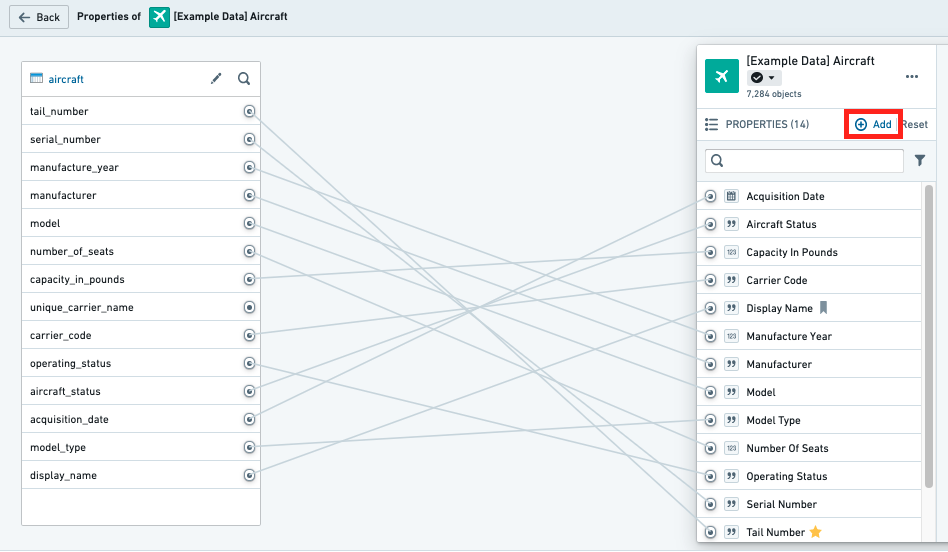
Task: Click the teal aircraft icon in header
Action: point(160,17)
